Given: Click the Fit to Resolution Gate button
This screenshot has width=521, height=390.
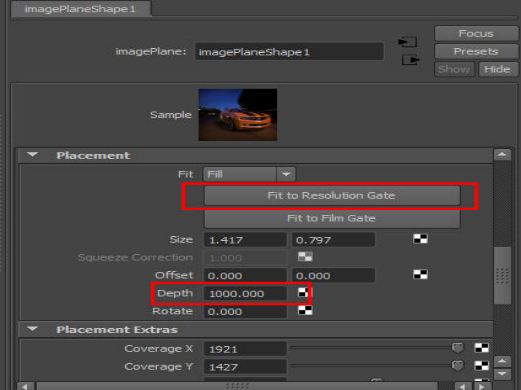Looking at the screenshot, I should pyautogui.click(x=332, y=195).
